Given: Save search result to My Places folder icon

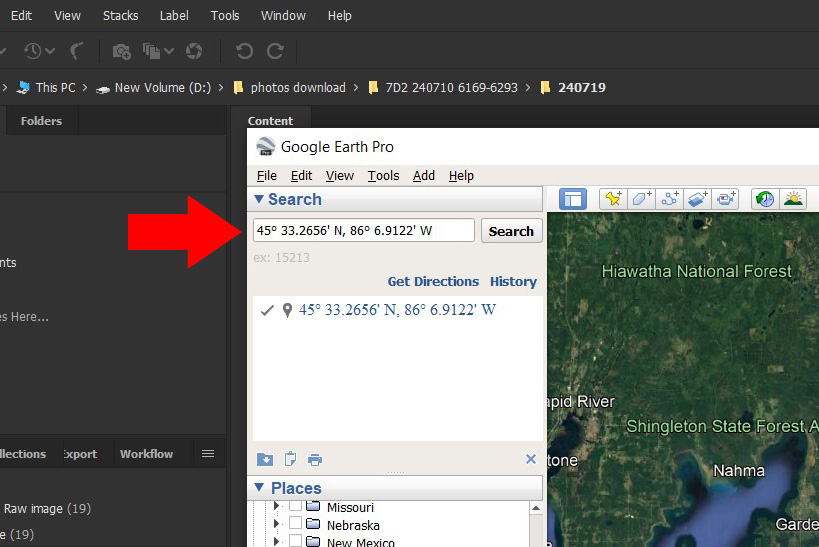Looking at the screenshot, I should [x=265, y=459].
